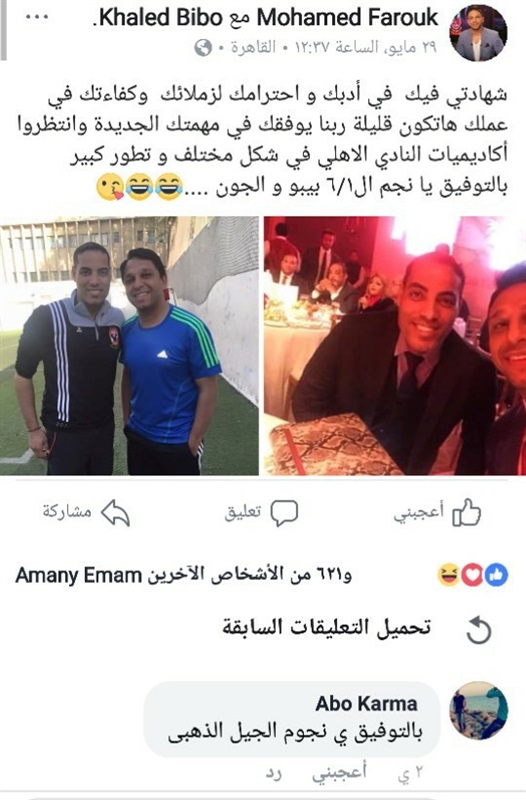Click the تعليق comment label
Viewport: 526px width, 800px height.
tap(243, 512)
